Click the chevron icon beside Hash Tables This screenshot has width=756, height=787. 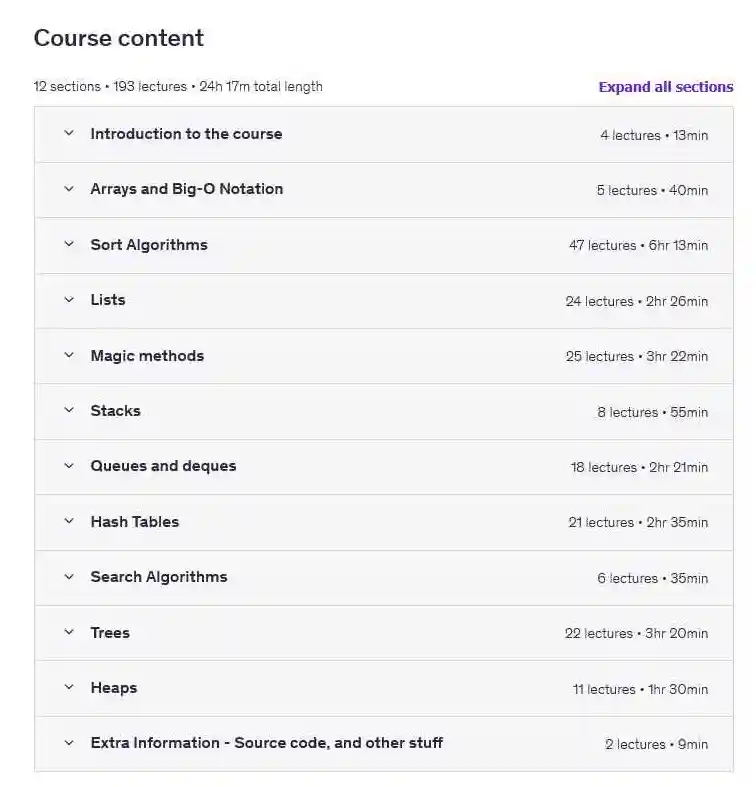point(69,522)
